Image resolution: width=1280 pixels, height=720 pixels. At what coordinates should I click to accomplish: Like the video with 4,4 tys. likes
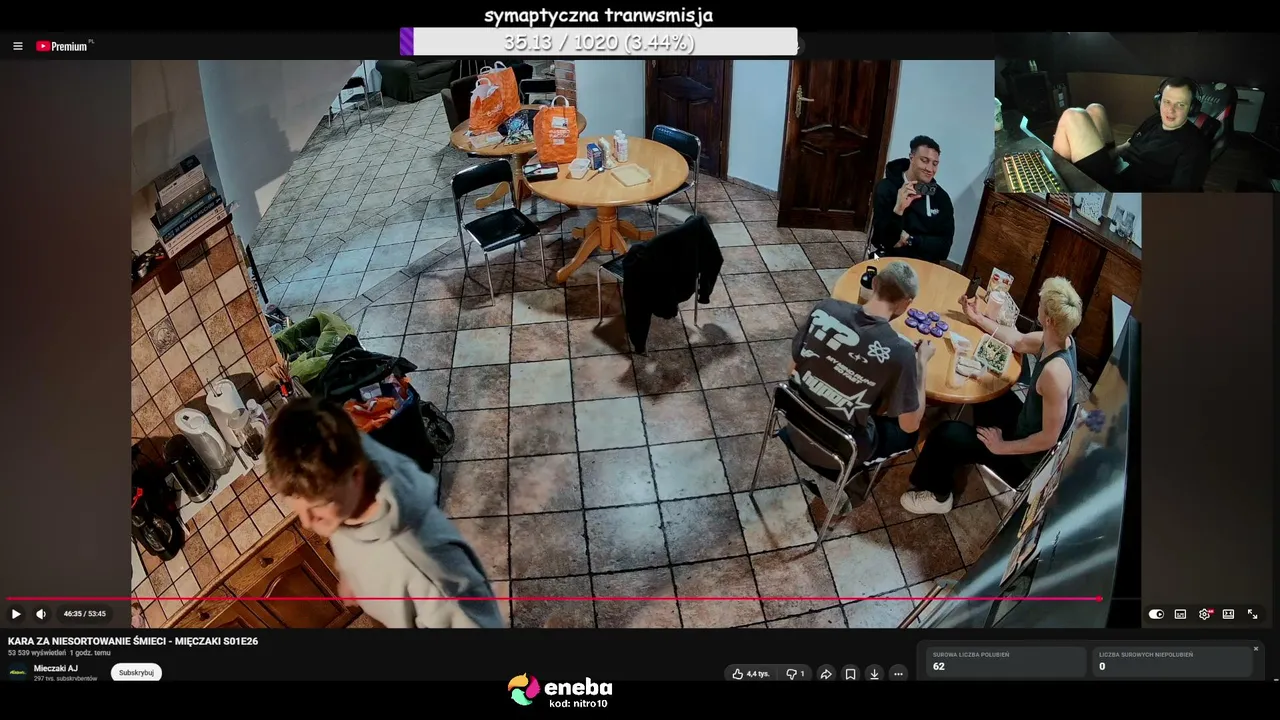pos(750,674)
